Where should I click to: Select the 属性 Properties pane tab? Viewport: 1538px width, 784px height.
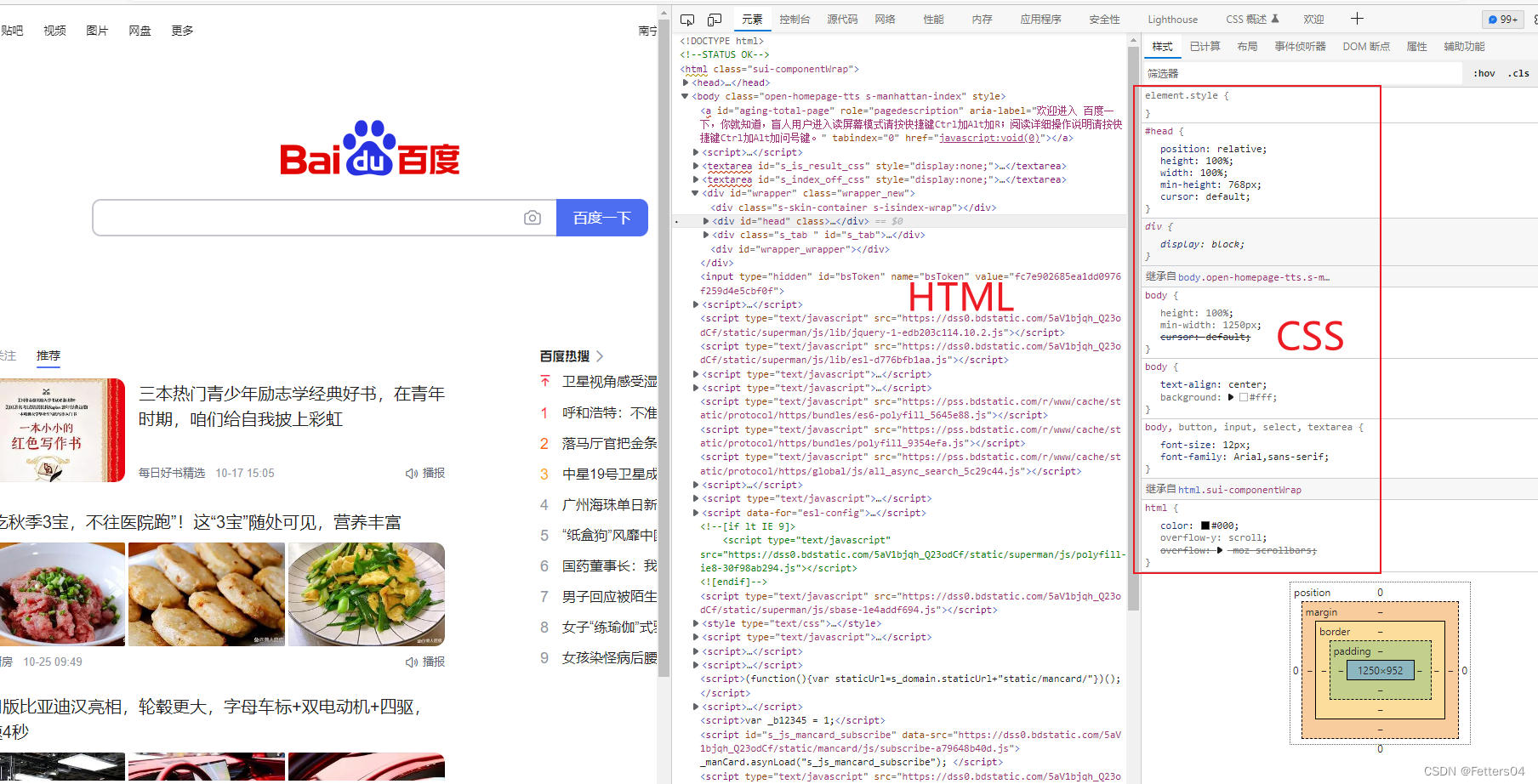[x=1416, y=47]
